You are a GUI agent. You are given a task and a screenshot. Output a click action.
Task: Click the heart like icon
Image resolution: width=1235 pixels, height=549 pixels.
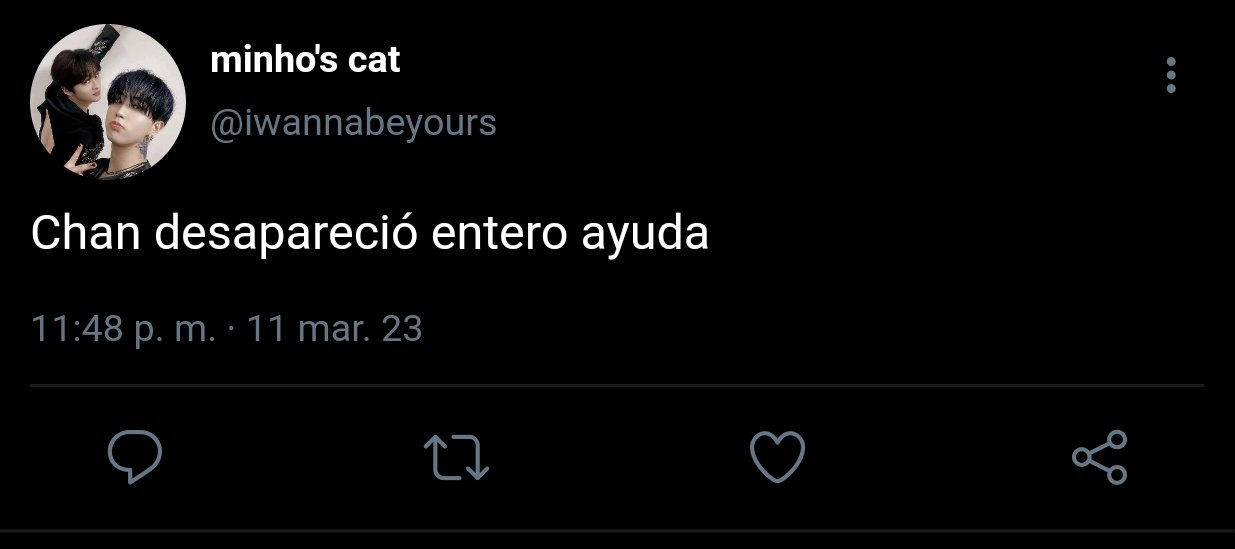[777, 457]
